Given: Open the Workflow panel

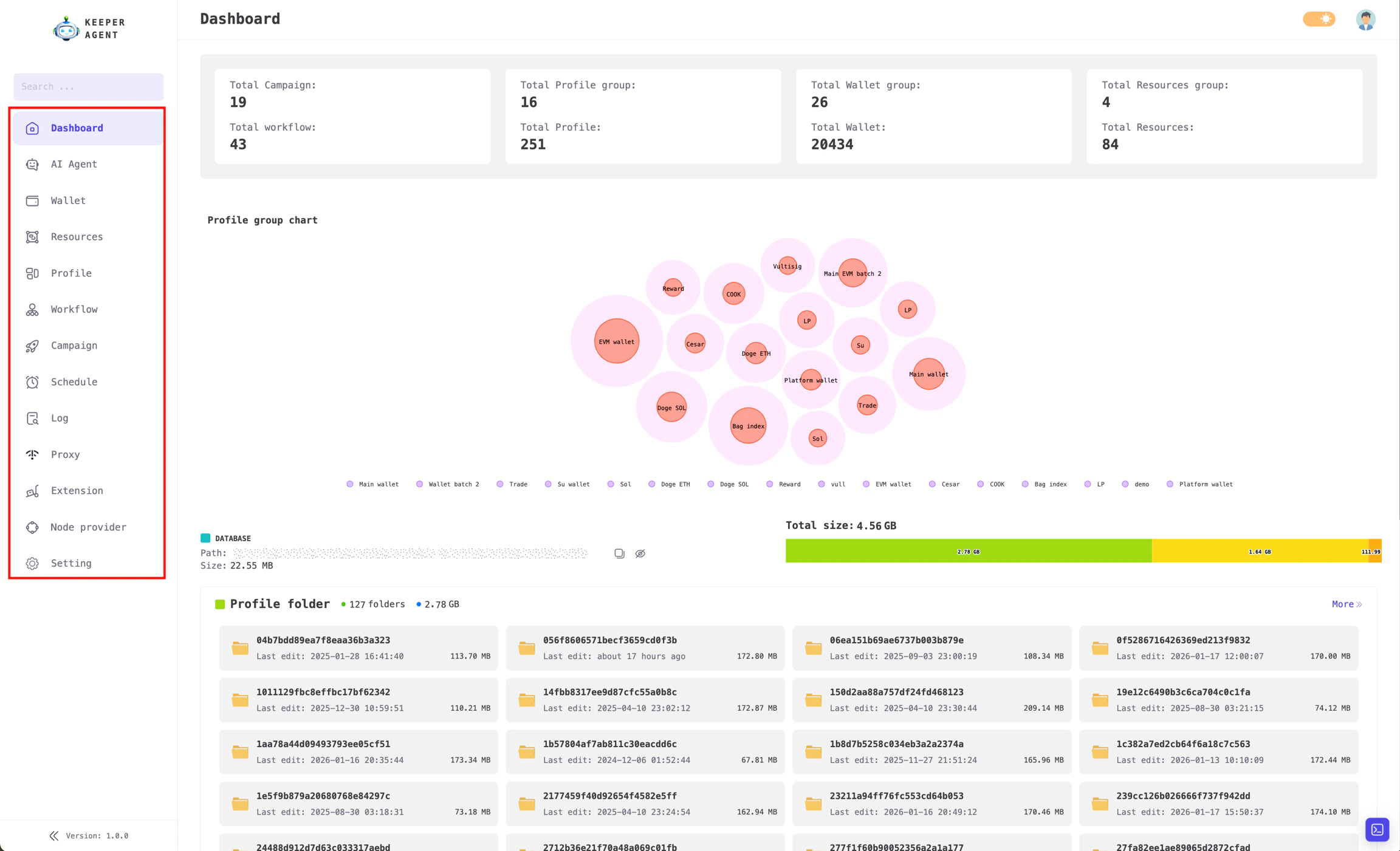Looking at the screenshot, I should [x=74, y=309].
